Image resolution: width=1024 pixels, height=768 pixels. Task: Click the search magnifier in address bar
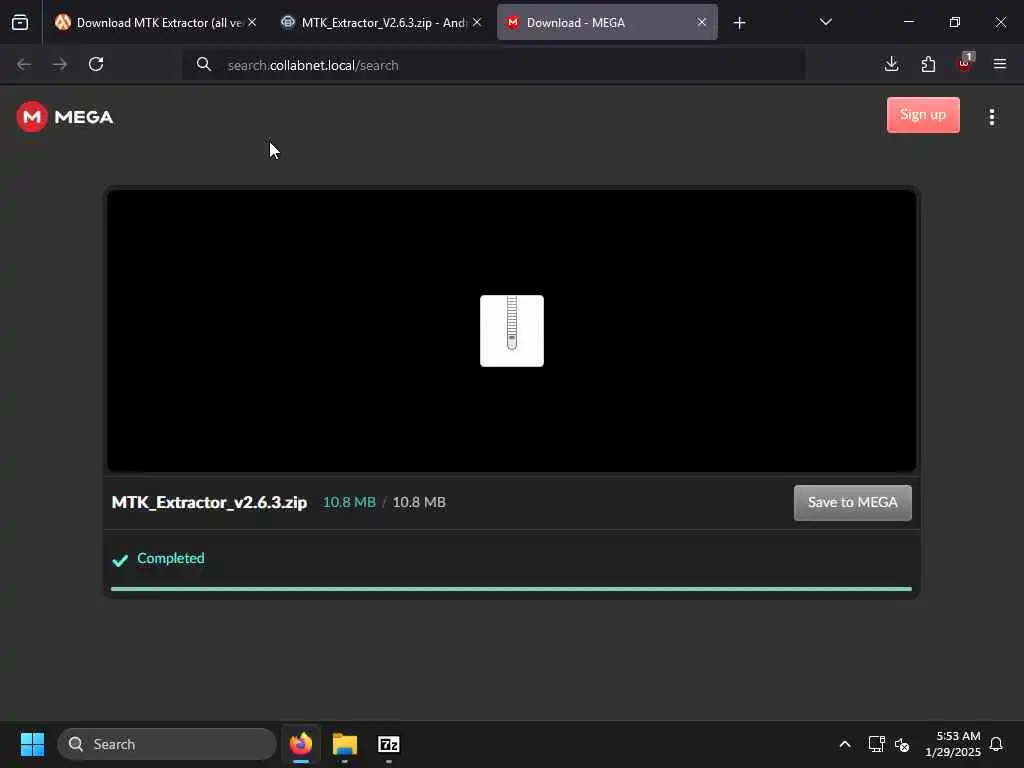pos(204,65)
